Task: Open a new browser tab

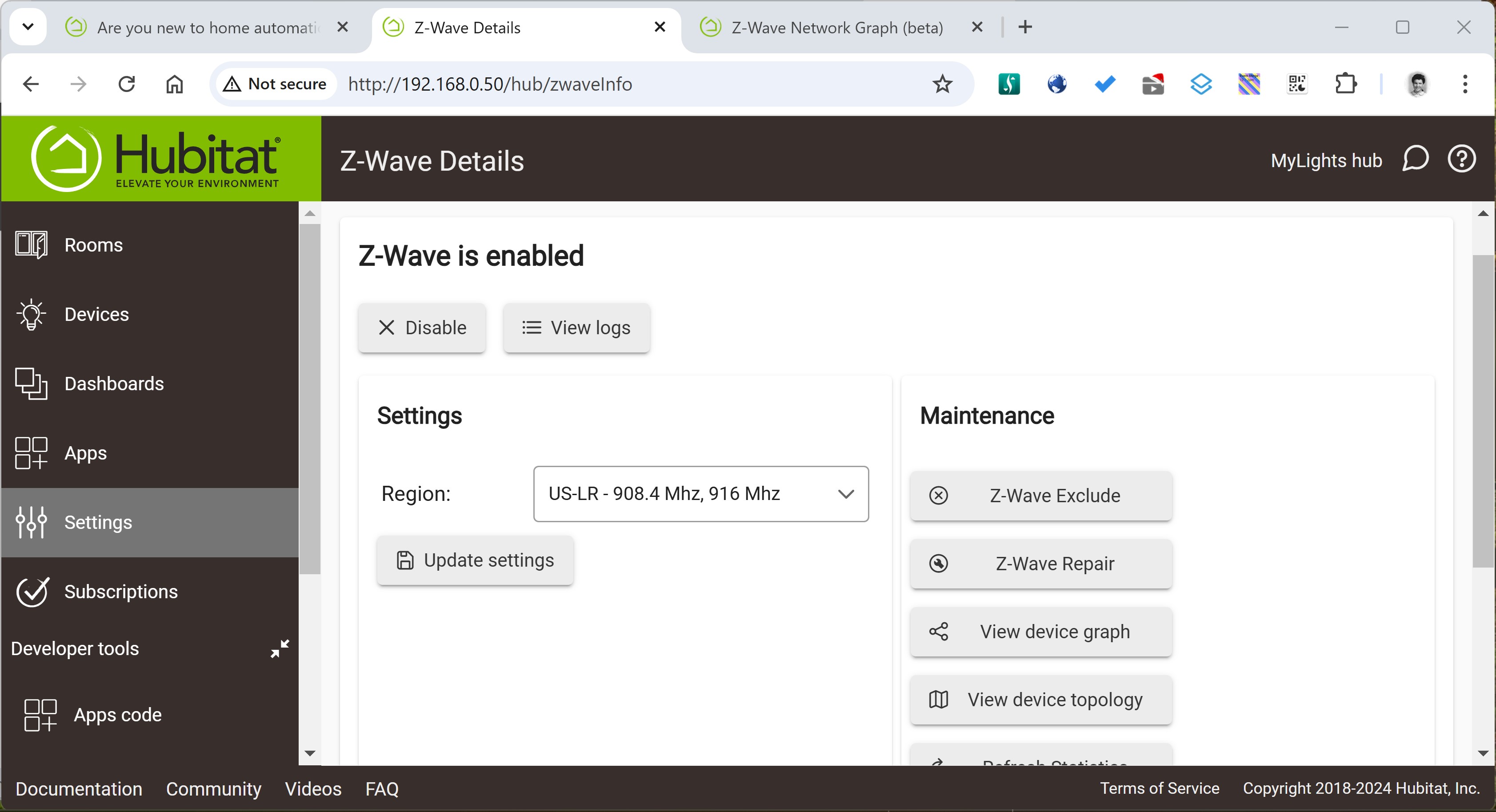Action: pos(1026,27)
